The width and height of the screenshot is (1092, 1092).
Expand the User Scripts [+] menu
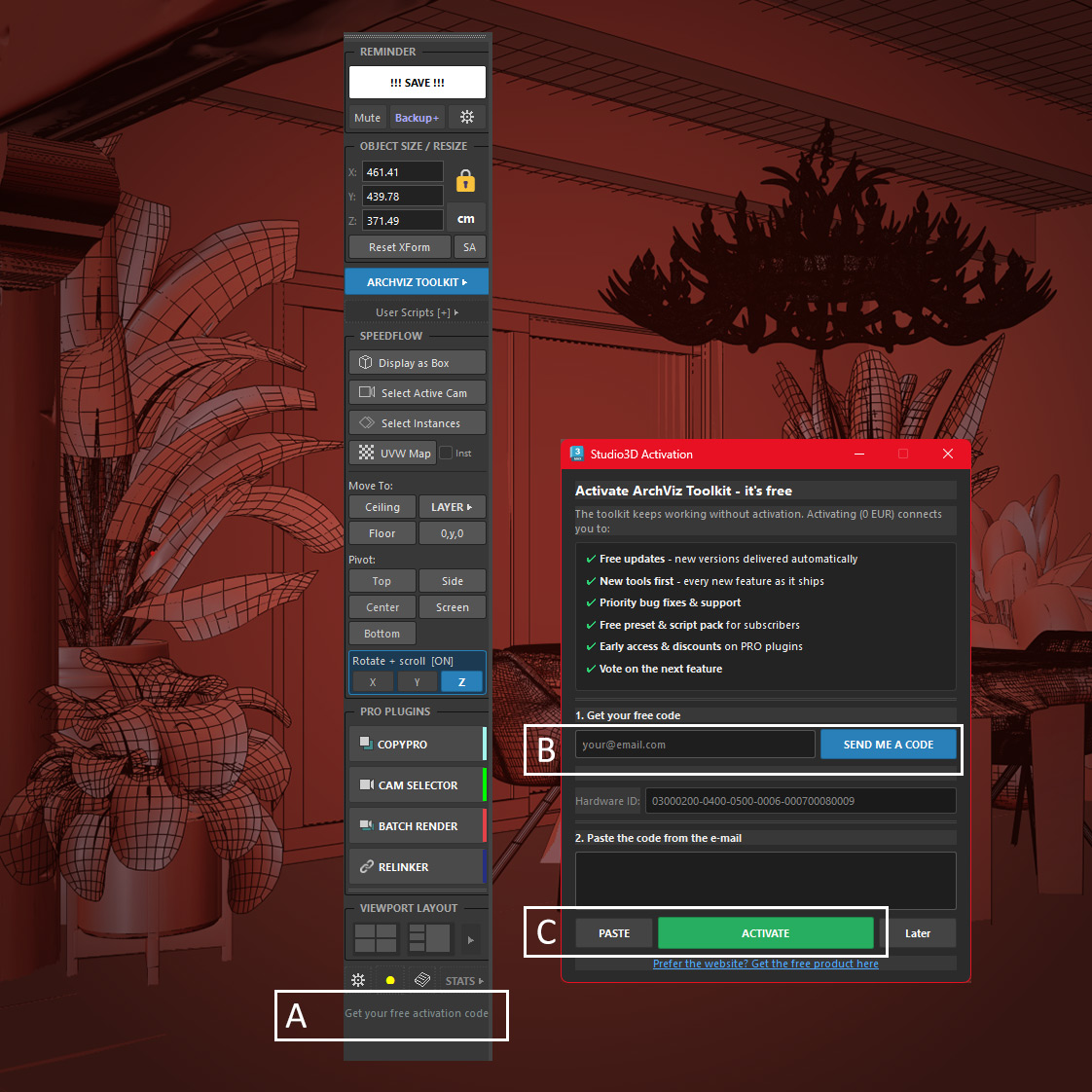[417, 312]
